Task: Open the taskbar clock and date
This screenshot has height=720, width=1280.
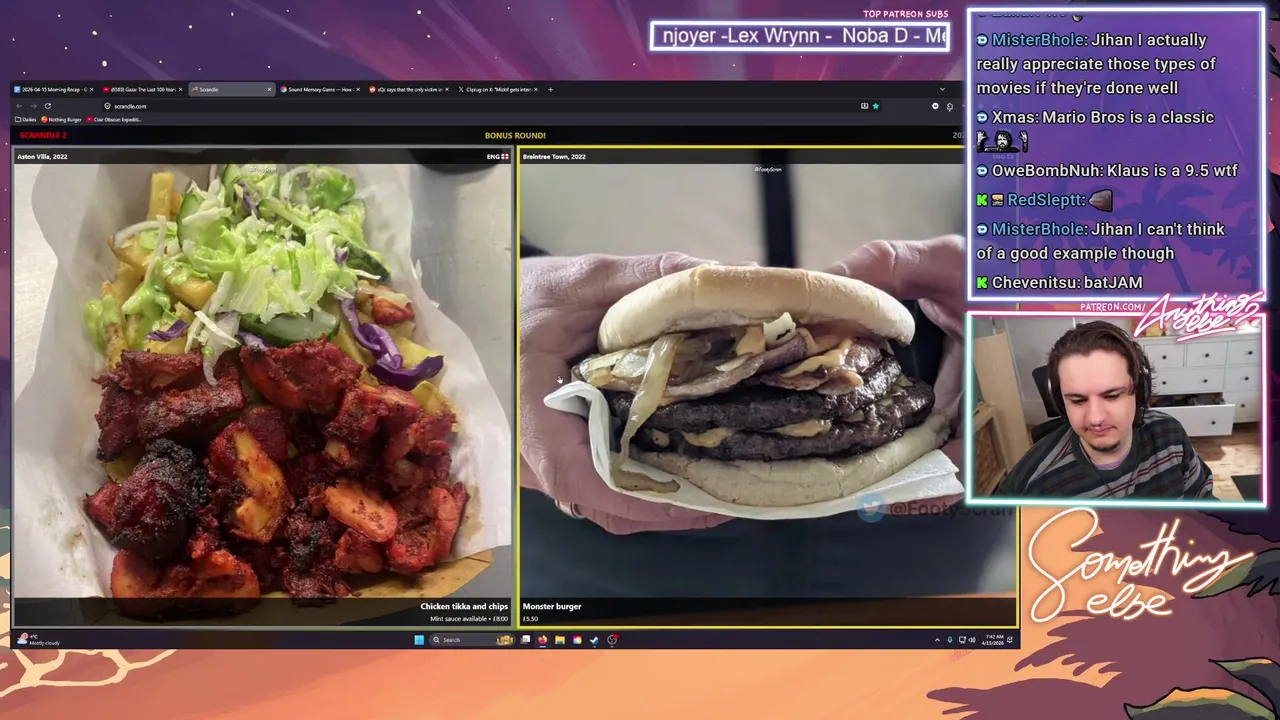Action: tap(993, 640)
